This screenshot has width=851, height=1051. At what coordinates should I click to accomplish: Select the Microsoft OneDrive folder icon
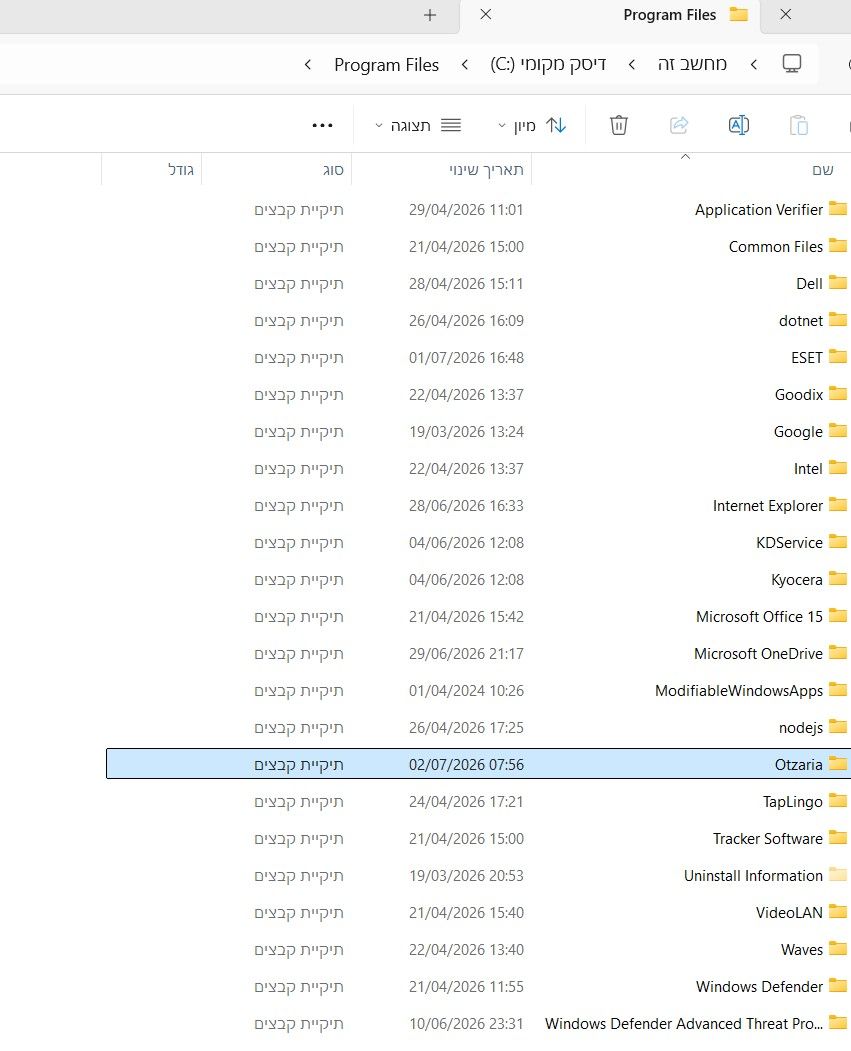coord(838,652)
